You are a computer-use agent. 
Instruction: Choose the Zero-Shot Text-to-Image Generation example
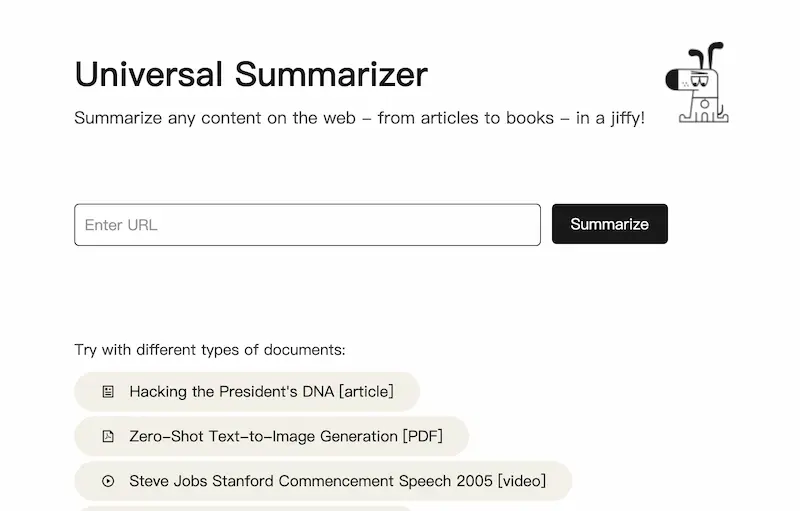(270, 436)
